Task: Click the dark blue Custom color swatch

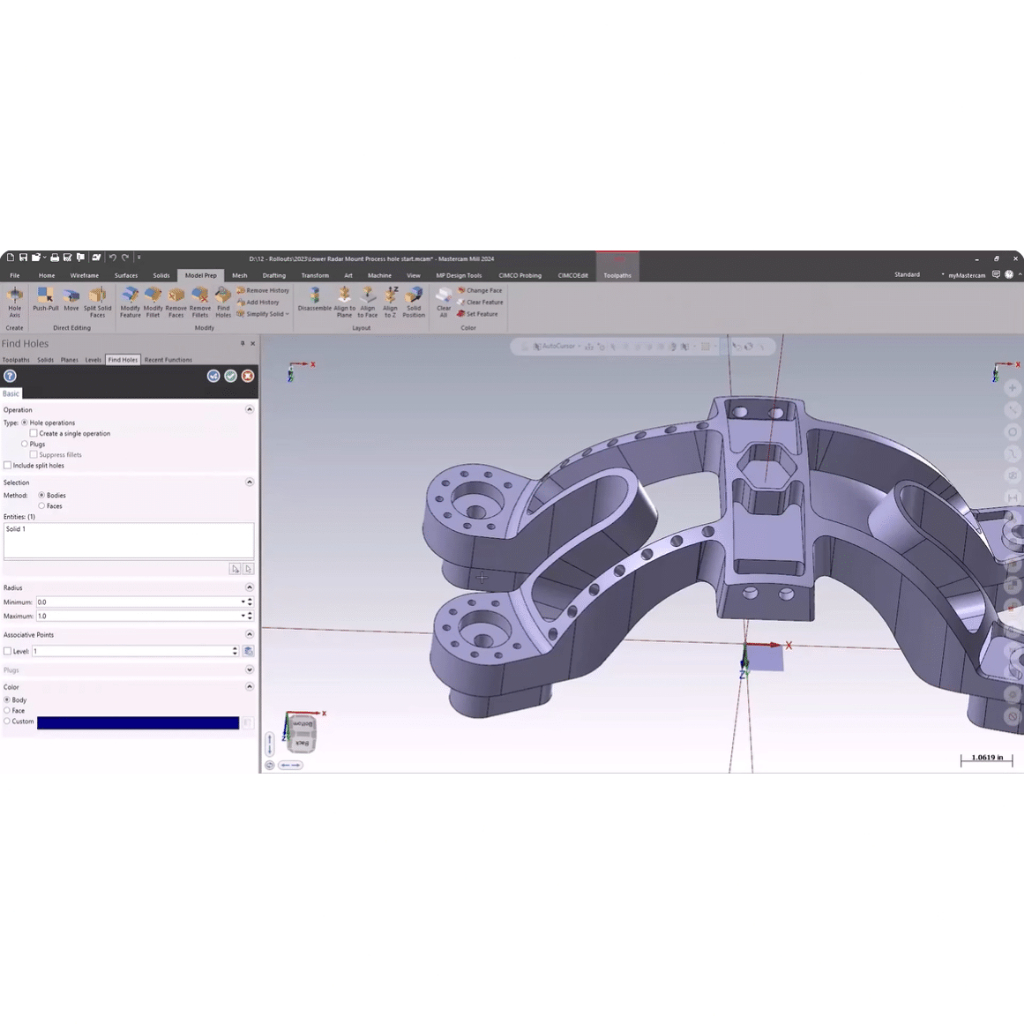Action: [x=138, y=722]
